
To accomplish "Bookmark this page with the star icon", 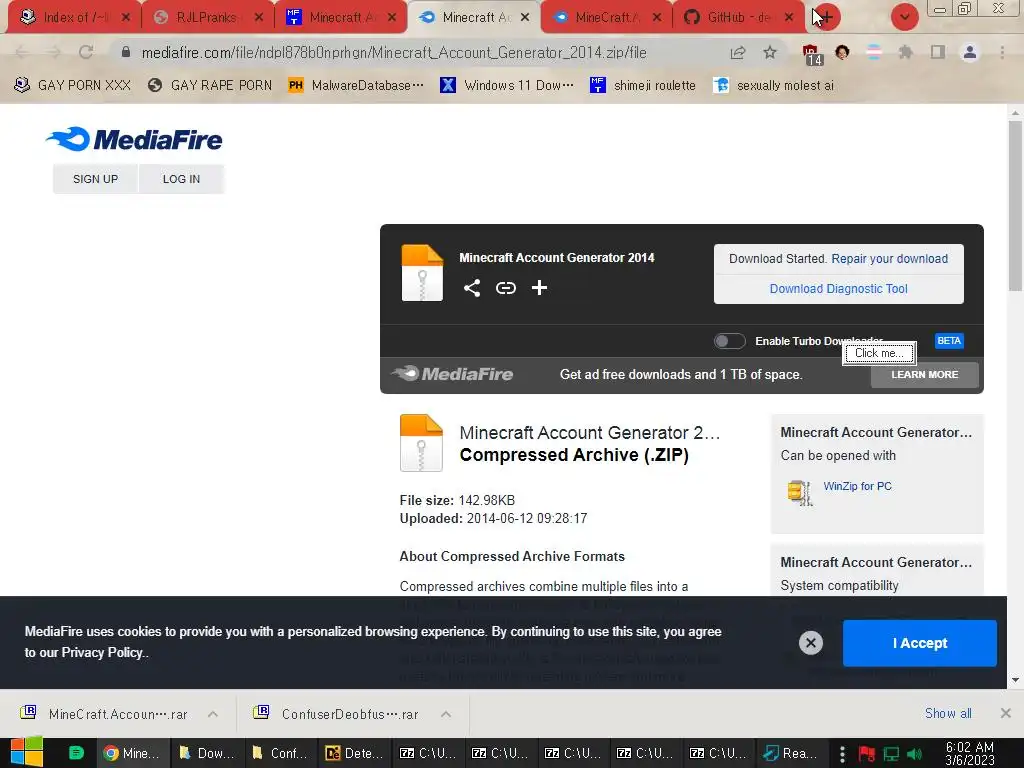I will click(770, 52).
